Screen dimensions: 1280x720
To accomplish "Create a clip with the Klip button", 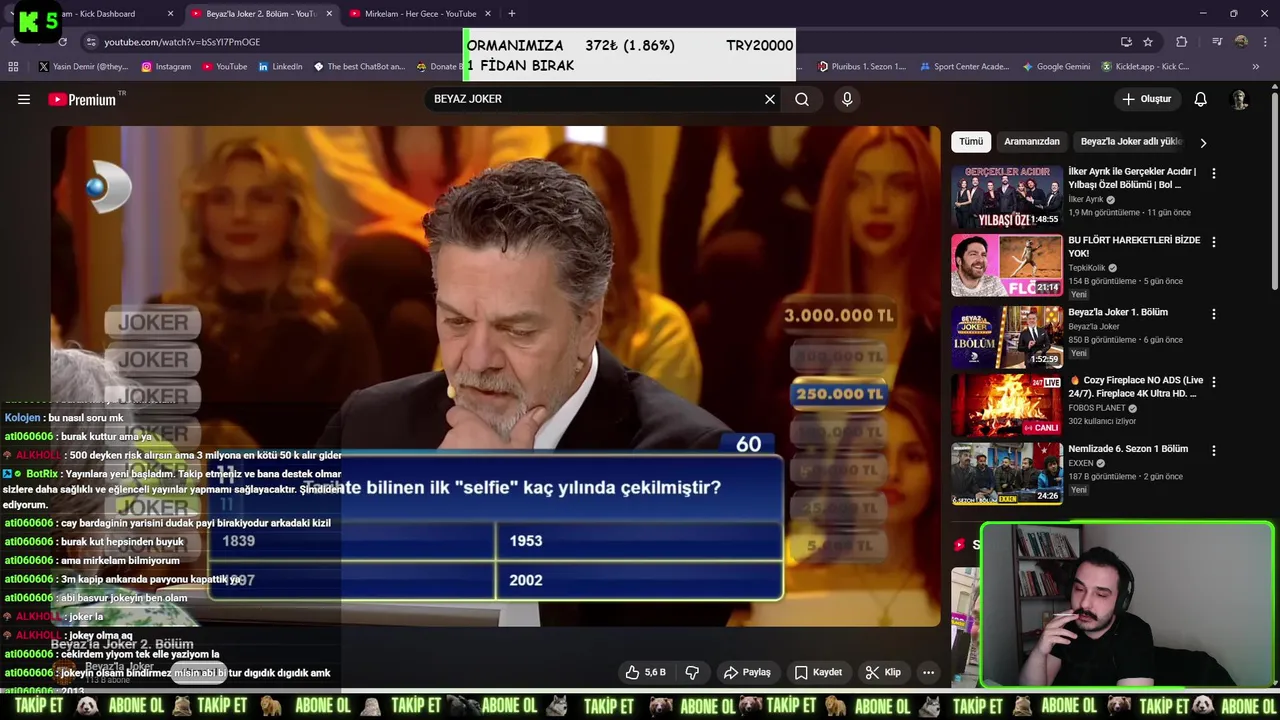I will click(883, 672).
